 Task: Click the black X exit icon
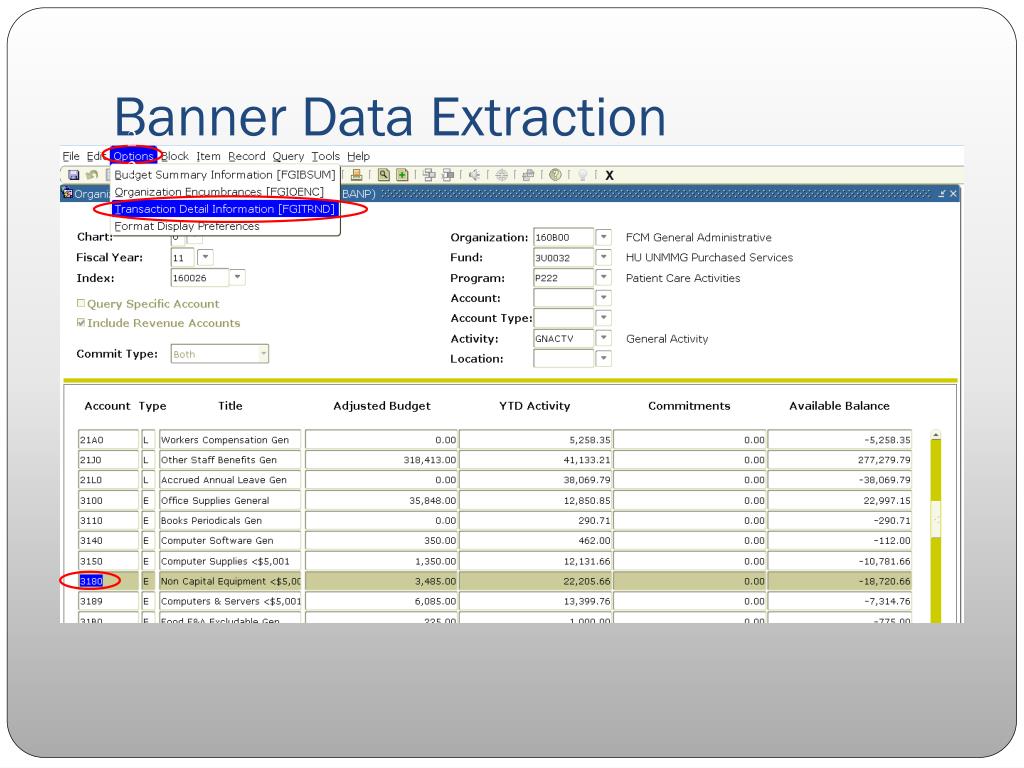(609, 176)
